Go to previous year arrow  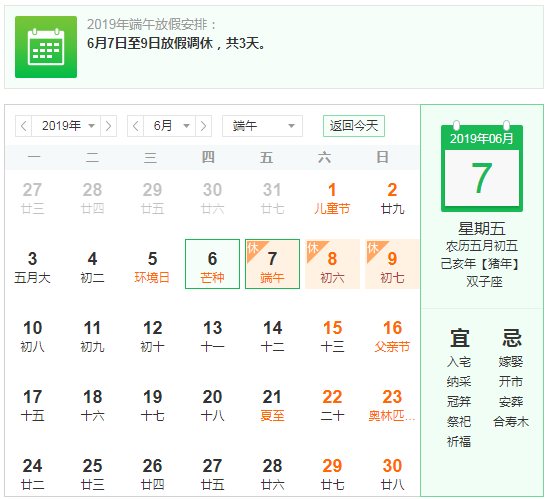(x=24, y=126)
